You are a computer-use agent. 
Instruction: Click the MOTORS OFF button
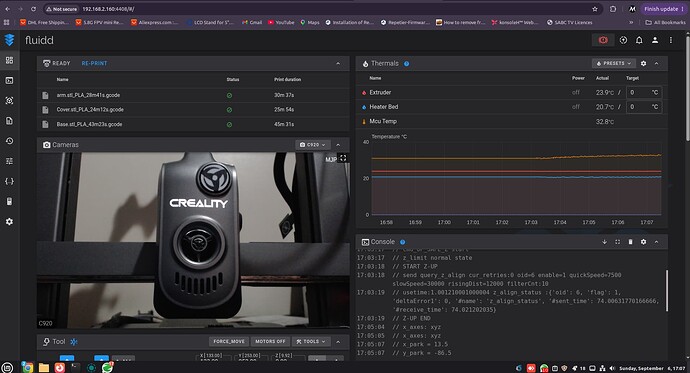click(270, 342)
